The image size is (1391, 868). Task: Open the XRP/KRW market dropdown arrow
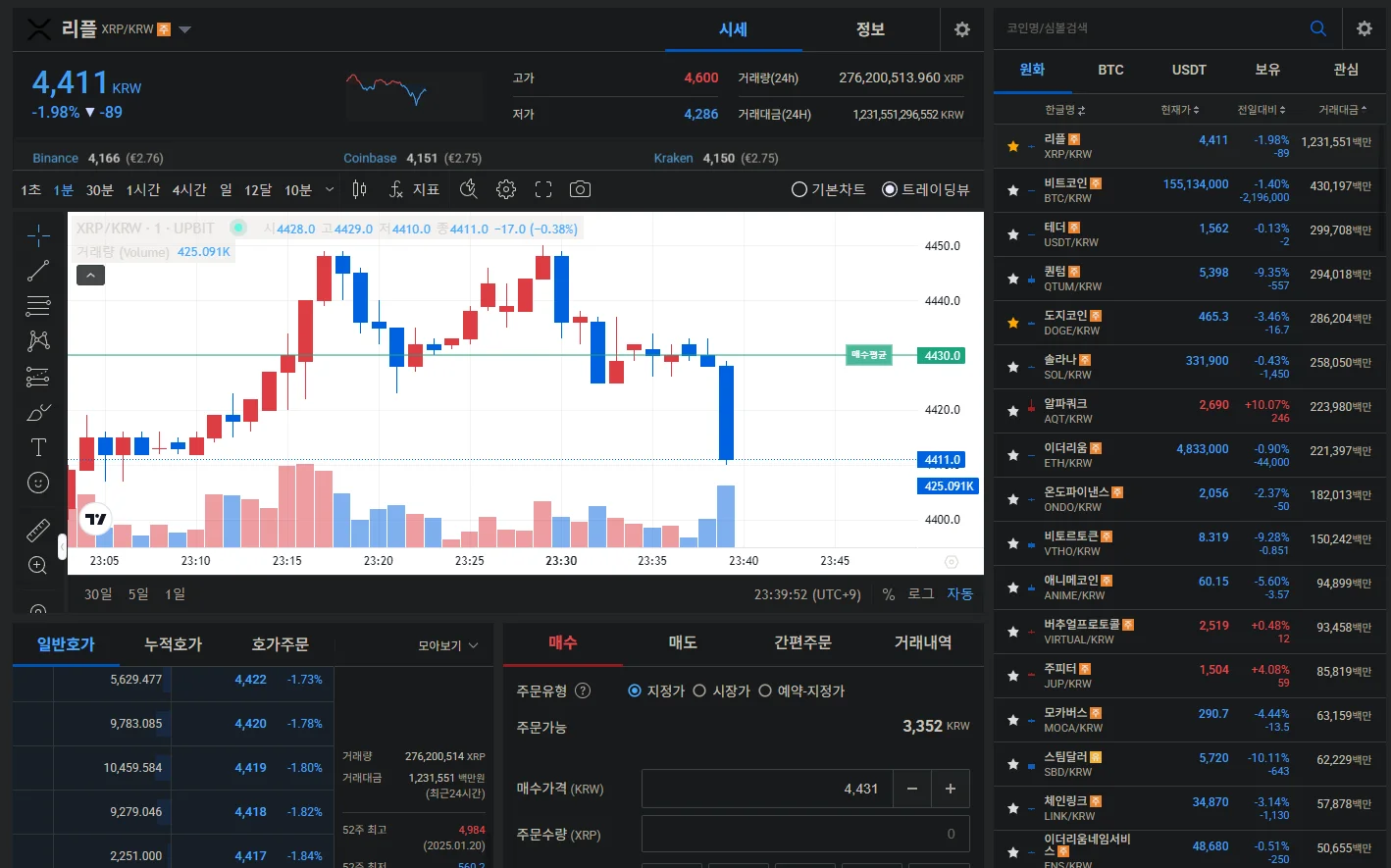click(x=184, y=29)
